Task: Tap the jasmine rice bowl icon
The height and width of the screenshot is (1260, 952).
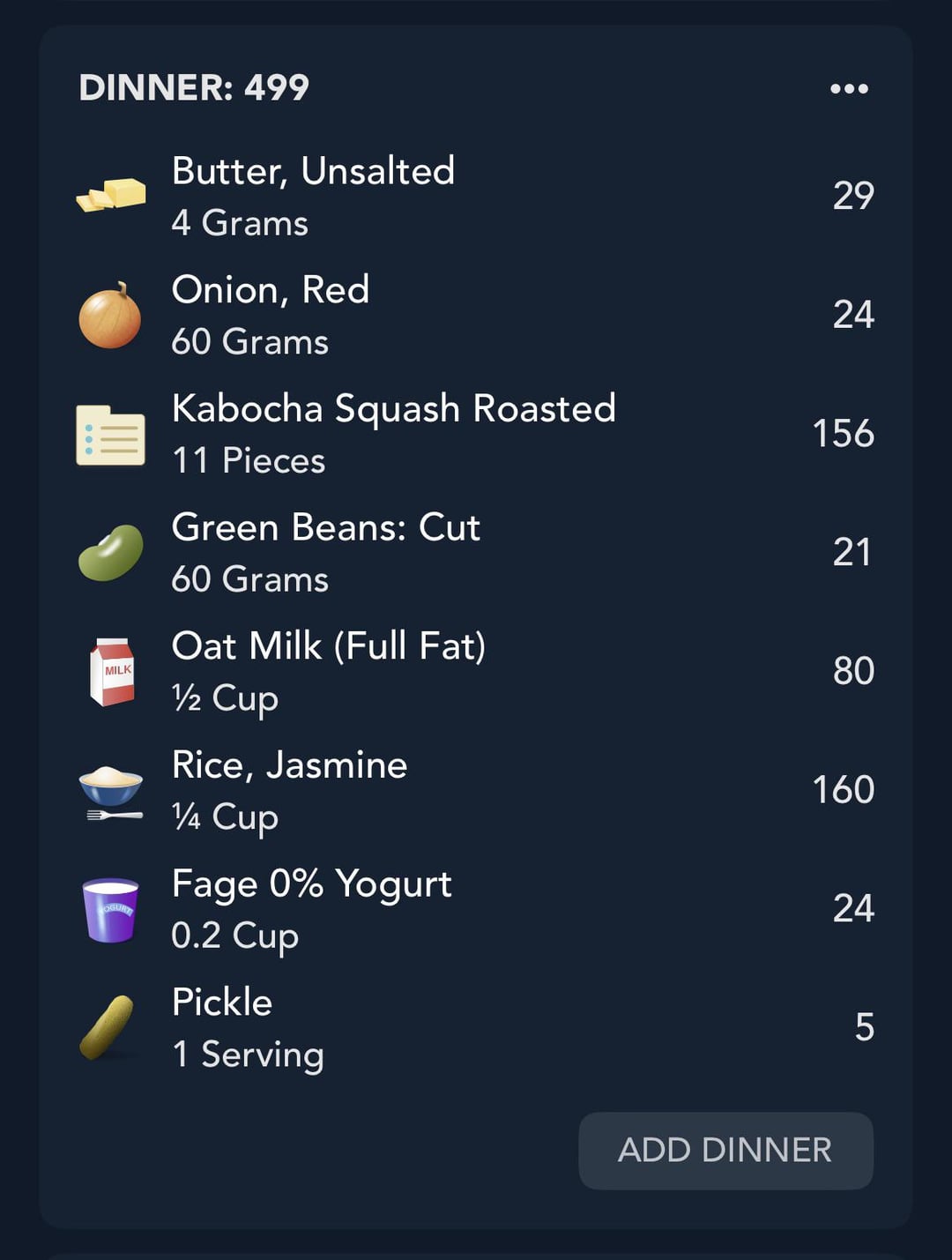Action: pyautogui.click(x=111, y=792)
